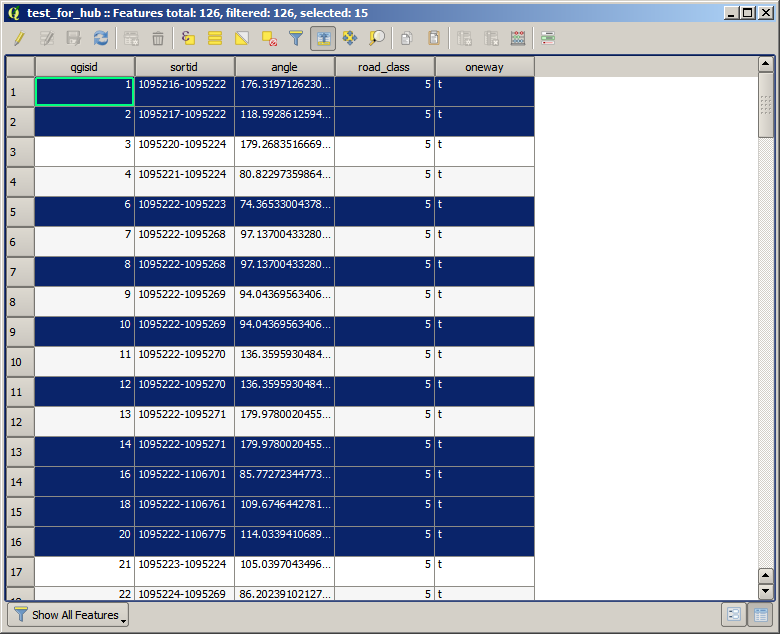This screenshot has height=634, width=780.
Task: Click the Select All features icon
Action: 215,38
